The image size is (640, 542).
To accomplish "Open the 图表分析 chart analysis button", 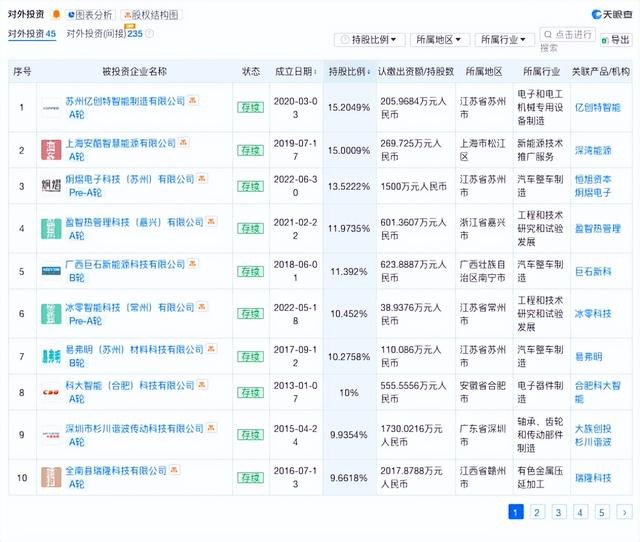I will (x=90, y=15).
